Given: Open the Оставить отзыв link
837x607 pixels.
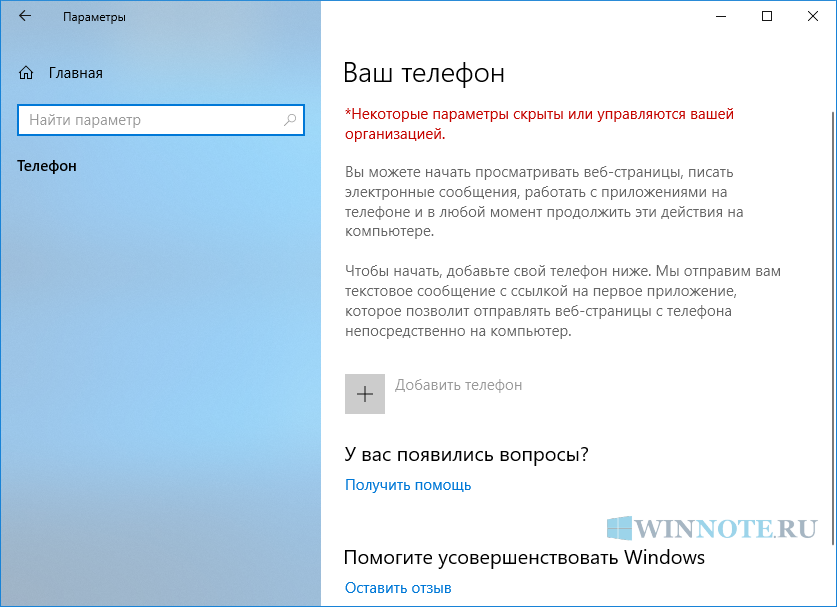Looking at the screenshot, I should coord(398,588).
